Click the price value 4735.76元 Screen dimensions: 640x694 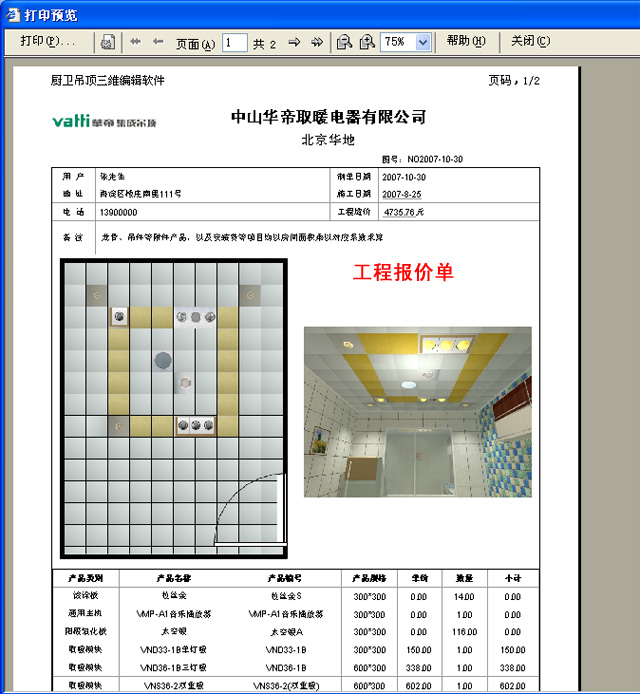click(x=404, y=212)
